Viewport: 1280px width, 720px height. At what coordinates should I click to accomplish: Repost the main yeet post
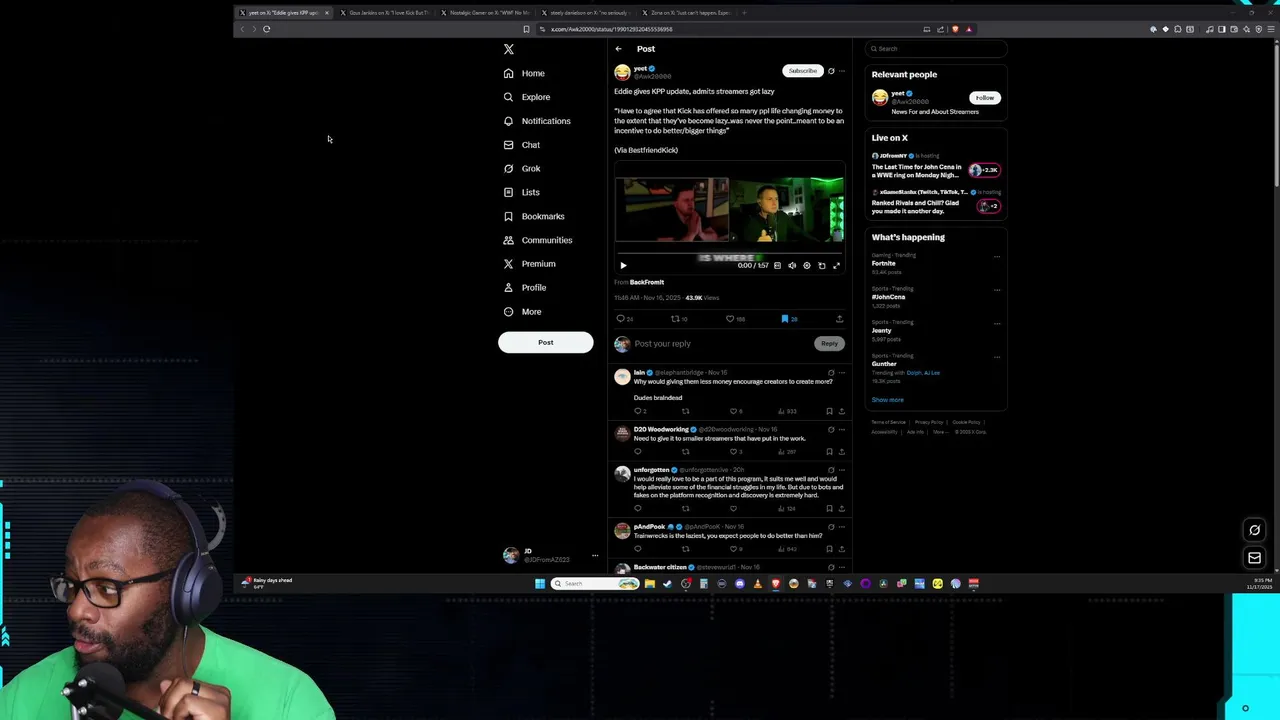tap(675, 319)
